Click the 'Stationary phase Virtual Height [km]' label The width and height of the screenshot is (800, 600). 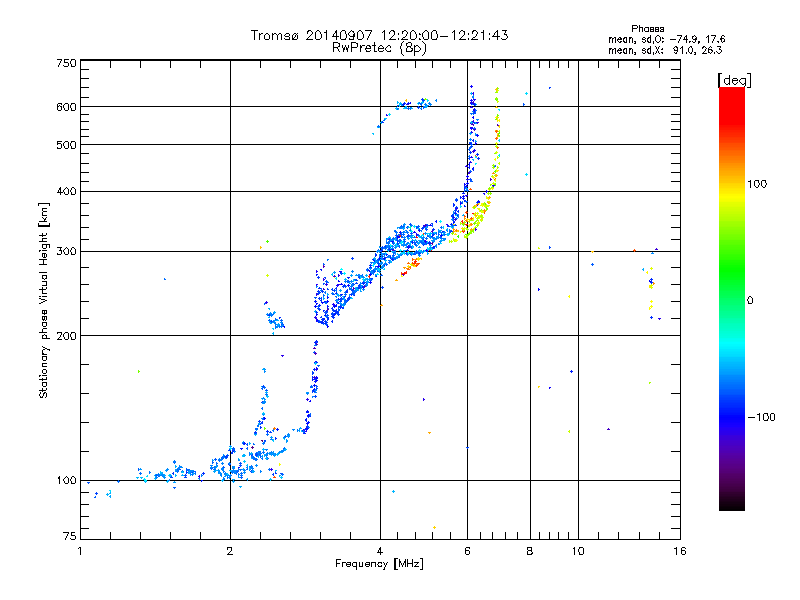pos(44,300)
